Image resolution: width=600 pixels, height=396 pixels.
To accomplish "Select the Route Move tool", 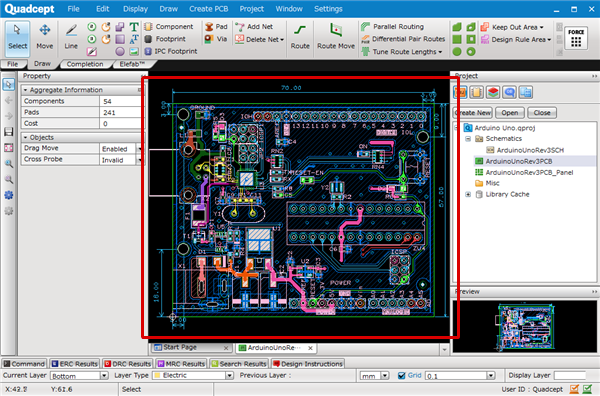I will [336, 37].
